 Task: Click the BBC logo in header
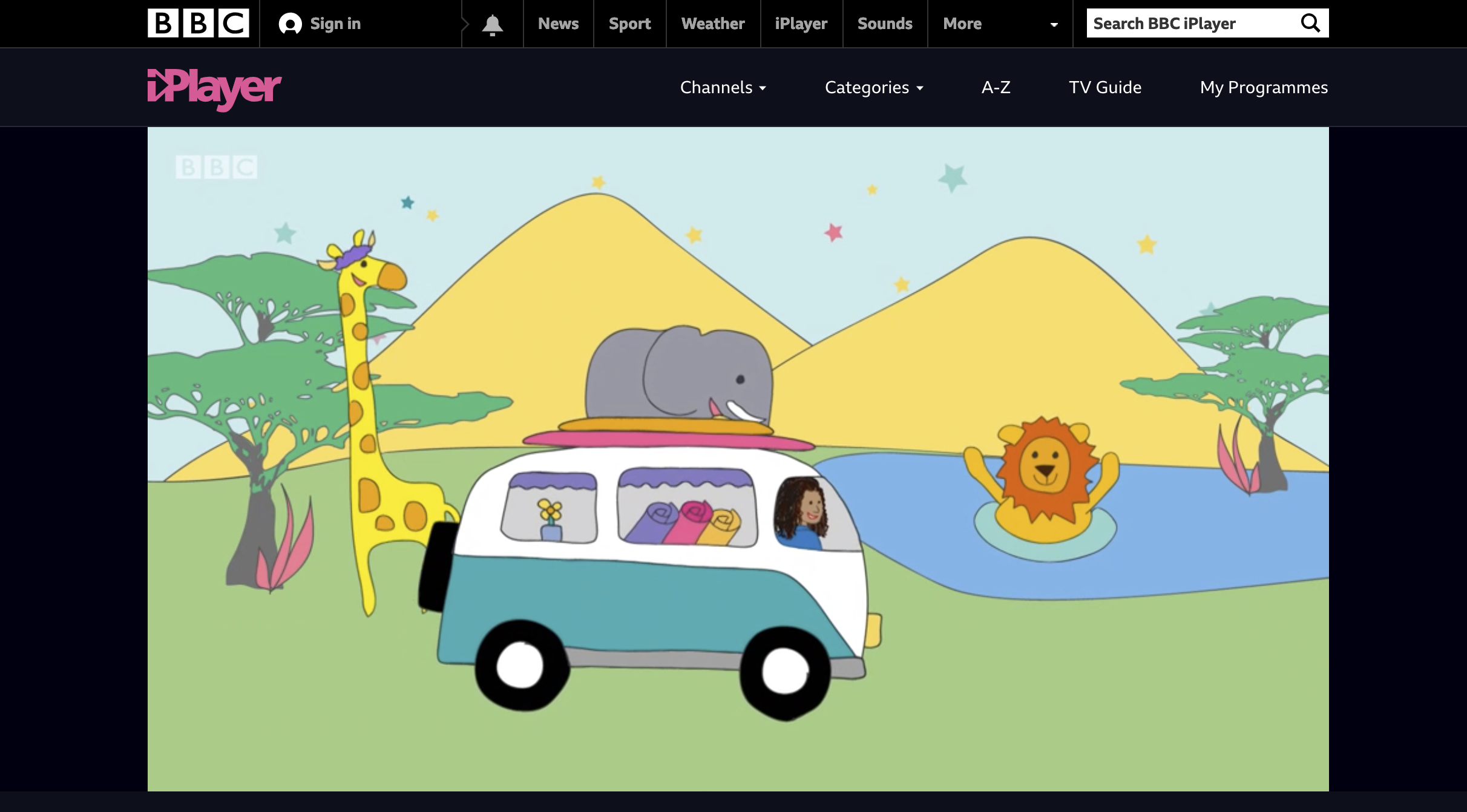click(198, 23)
